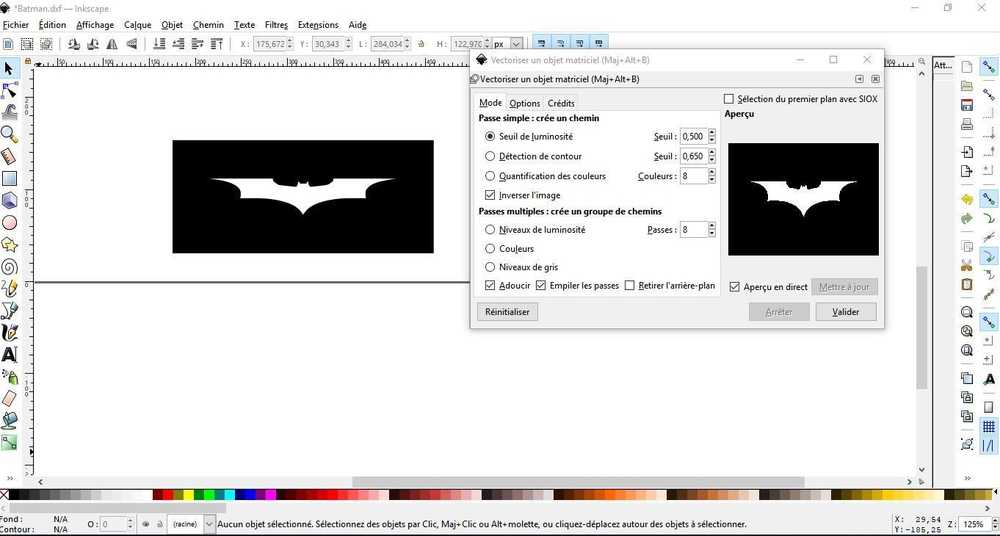1000x536 pixels.
Task: Click the stepper of the 0,650 Seuil field
Action: [712, 156]
